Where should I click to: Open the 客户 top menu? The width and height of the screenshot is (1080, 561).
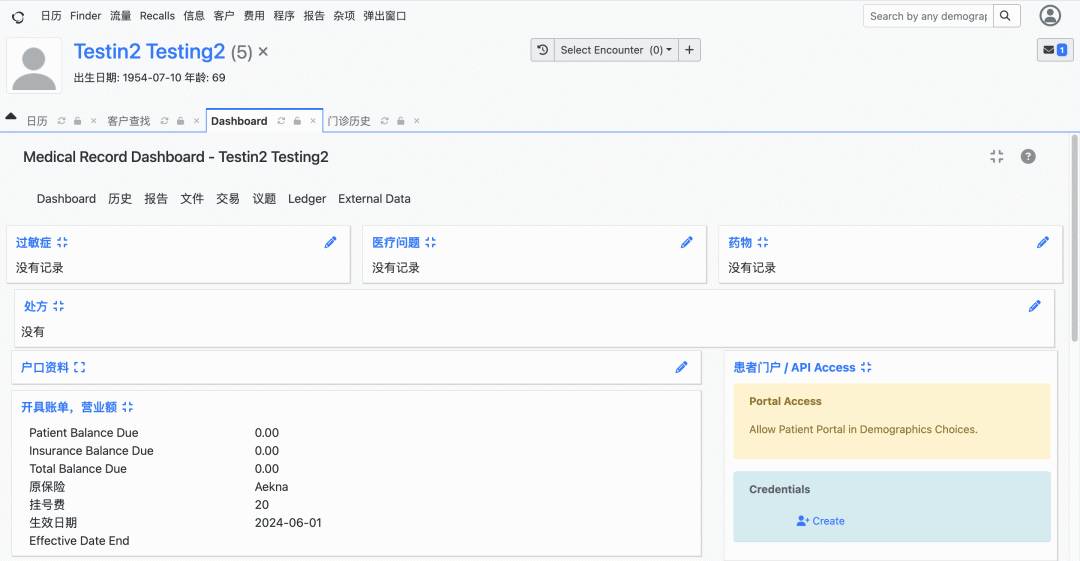(224, 16)
